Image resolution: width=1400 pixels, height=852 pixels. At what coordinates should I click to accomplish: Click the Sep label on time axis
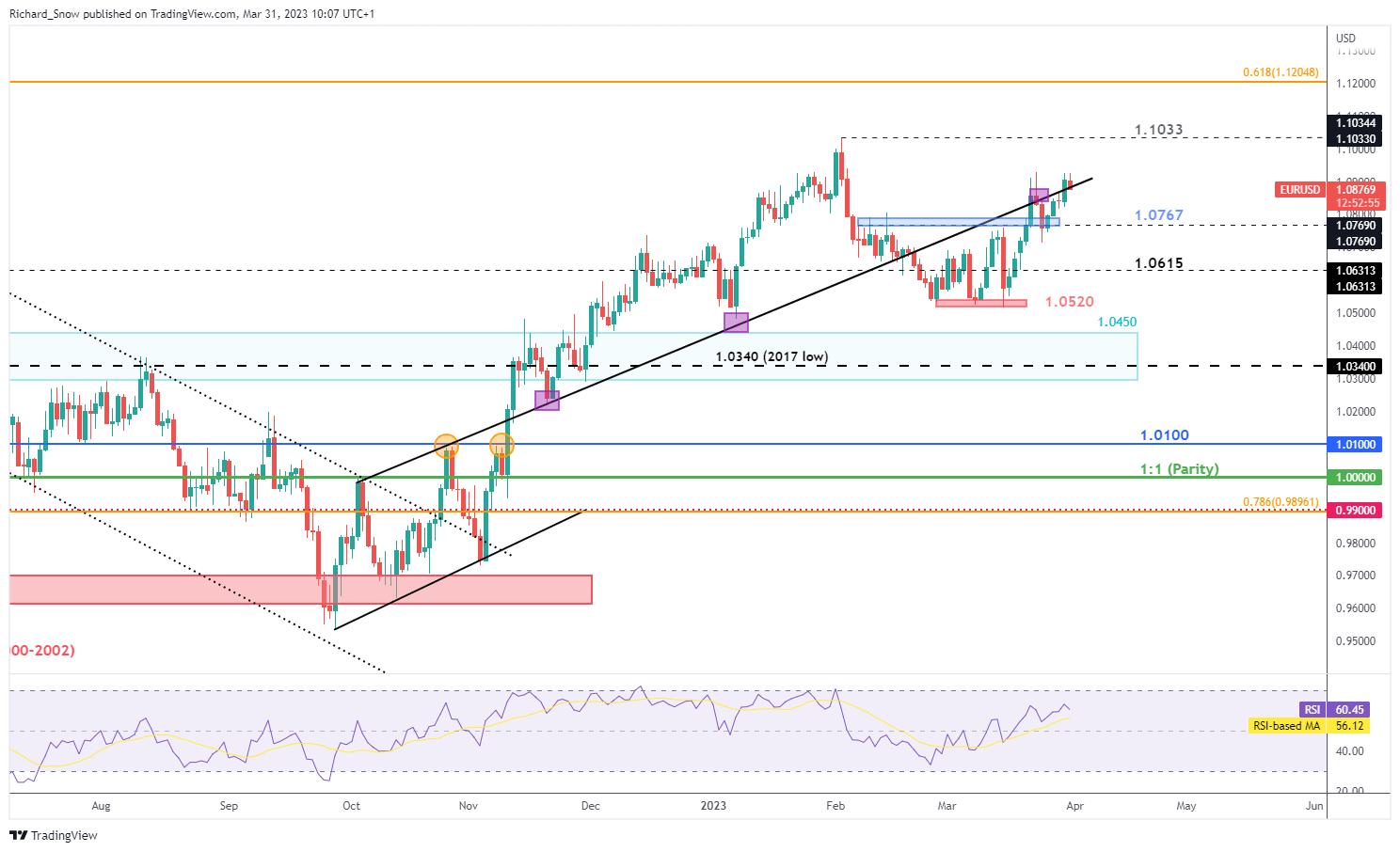pos(229,806)
